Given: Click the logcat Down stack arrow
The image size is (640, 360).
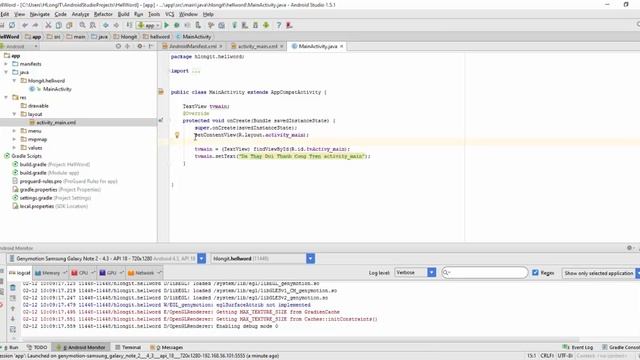Looking at the screenshot, I should (13, 319).
